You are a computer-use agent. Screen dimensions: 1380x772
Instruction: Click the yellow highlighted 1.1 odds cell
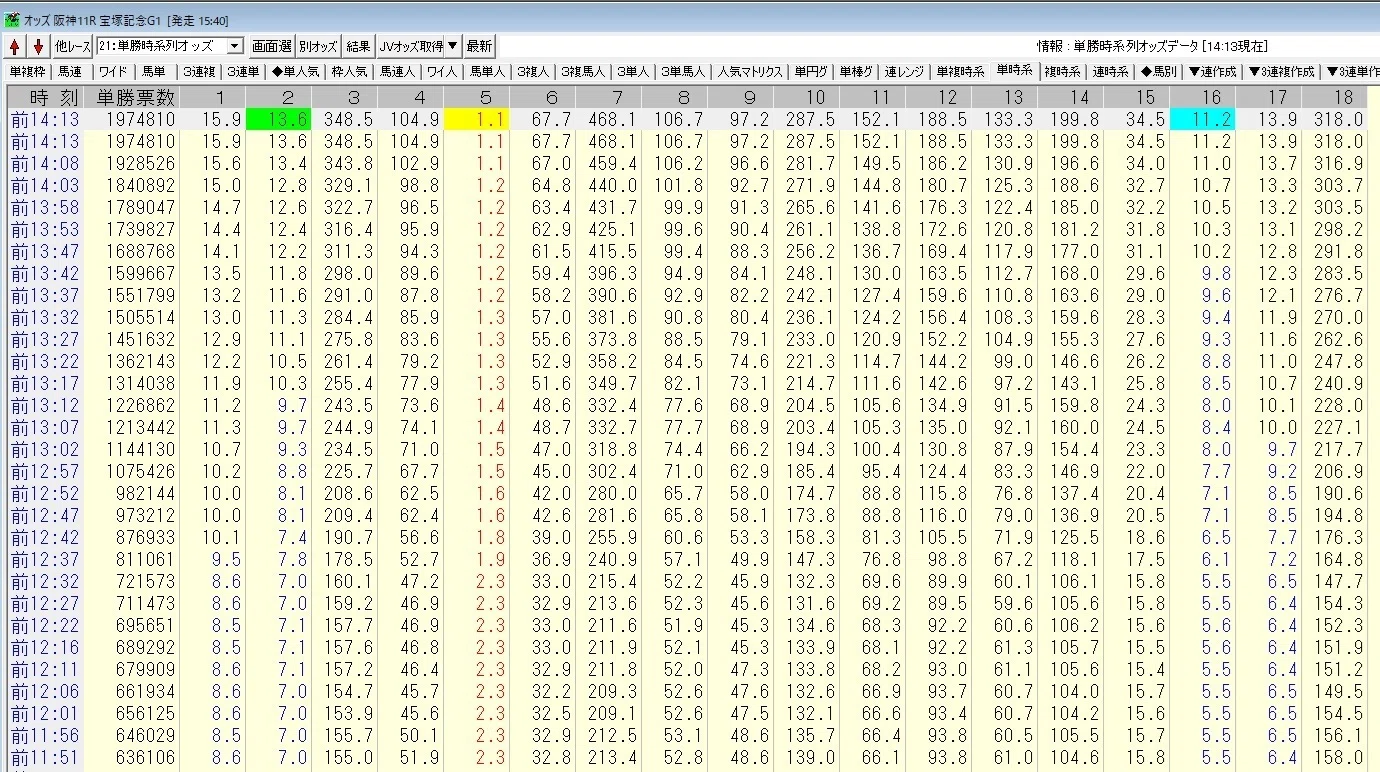(476, 119)
